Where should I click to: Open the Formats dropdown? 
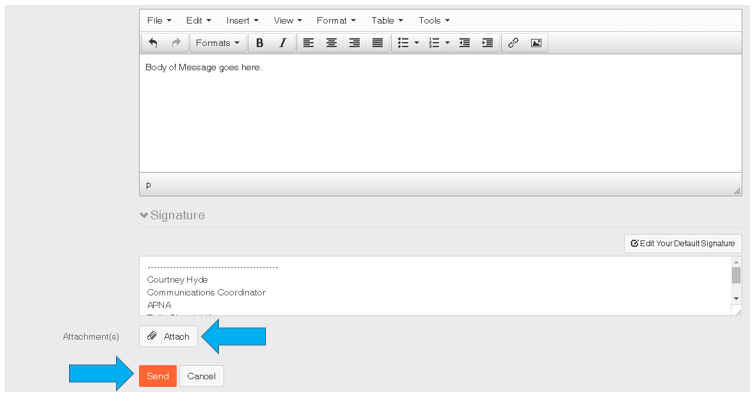coord(218,43)
